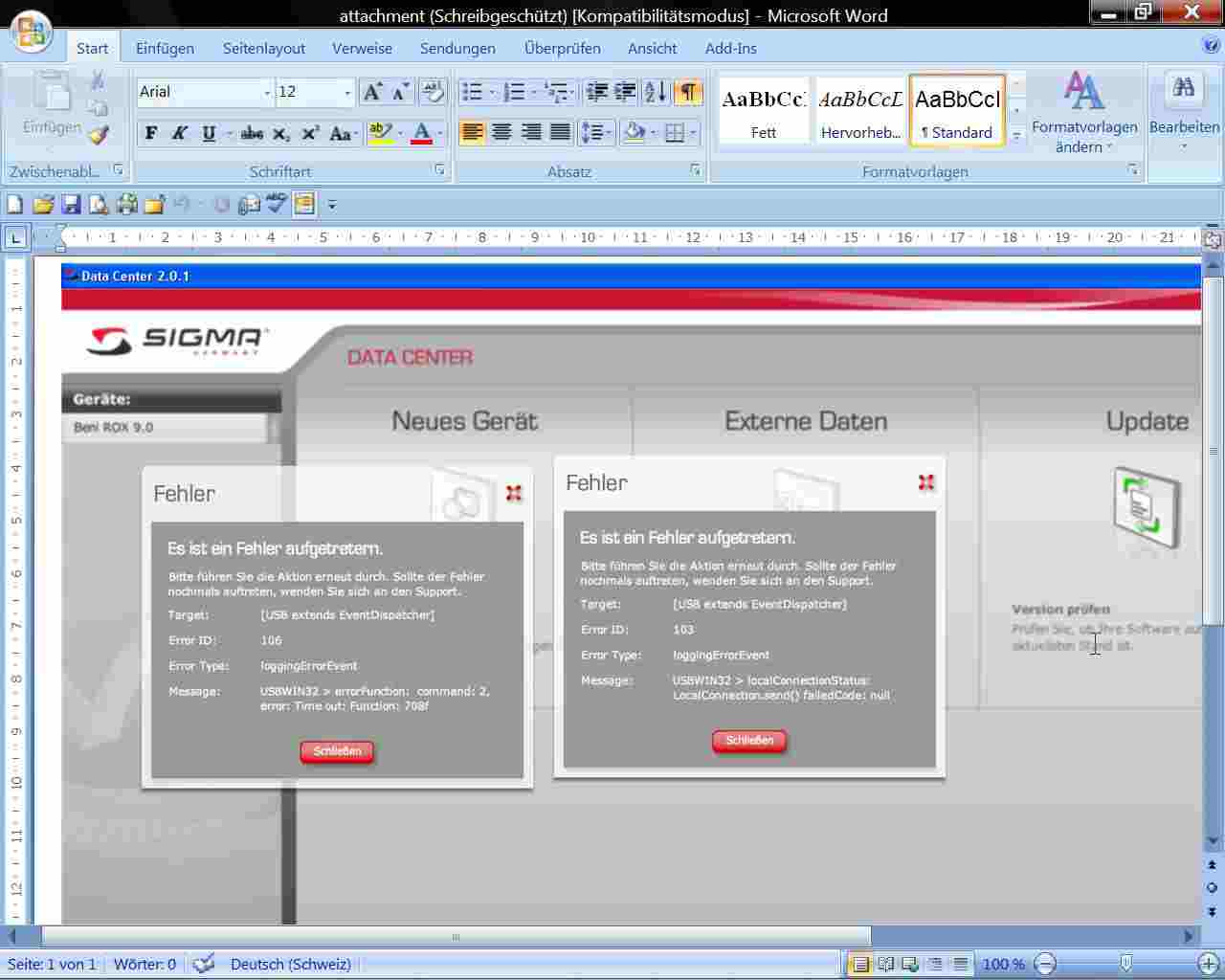Apply subscript formatting
Screen dimensions: 1225x980
coord(280,134)
